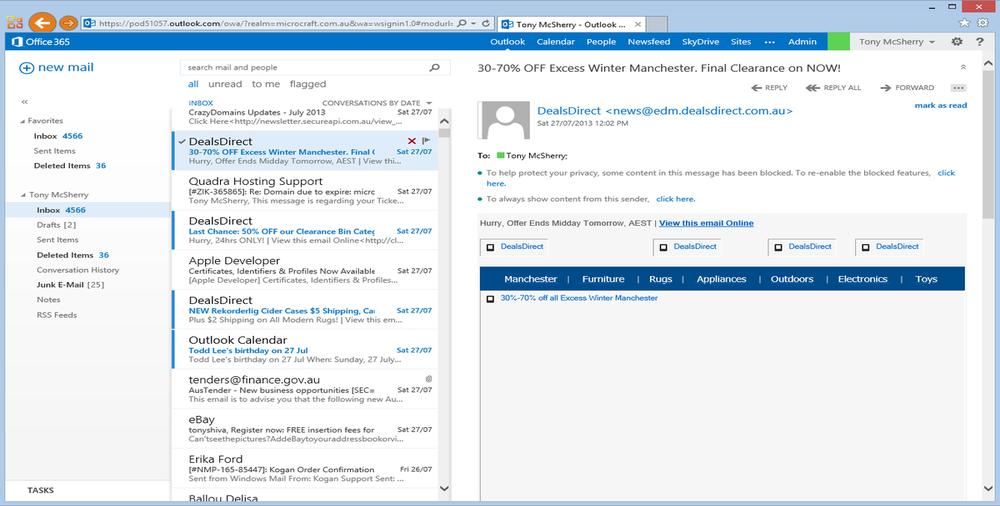The height and width of the screenshot is (506, 1000).
Task: Click the search magnifier icon in mail search
Action: coord(434,68)
